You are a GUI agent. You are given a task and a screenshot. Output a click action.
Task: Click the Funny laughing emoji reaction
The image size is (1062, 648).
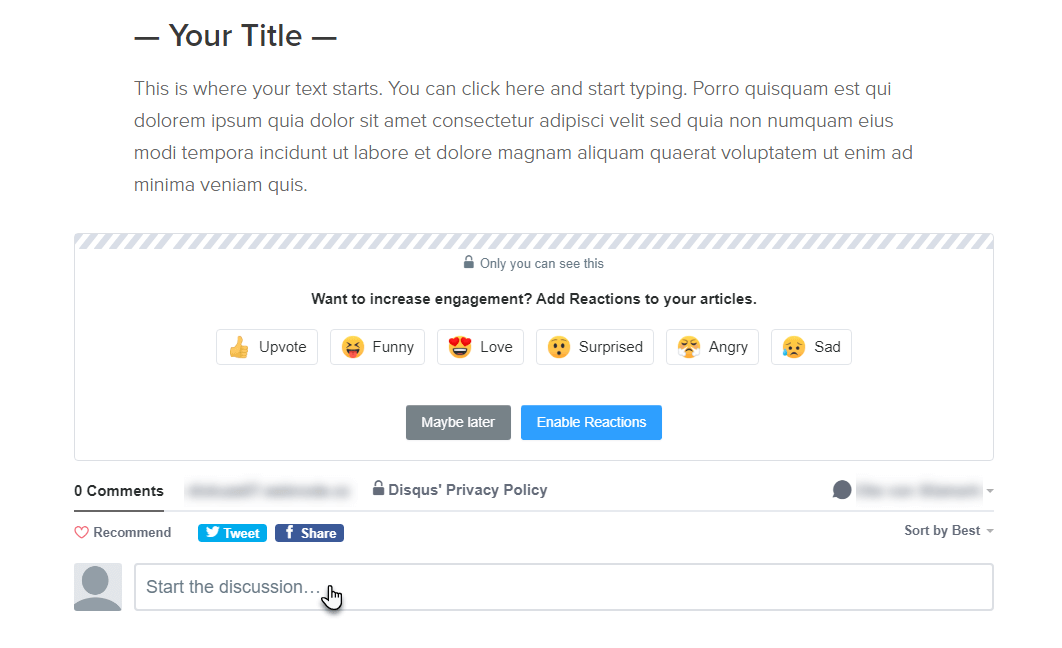click(x=351, y=346)
